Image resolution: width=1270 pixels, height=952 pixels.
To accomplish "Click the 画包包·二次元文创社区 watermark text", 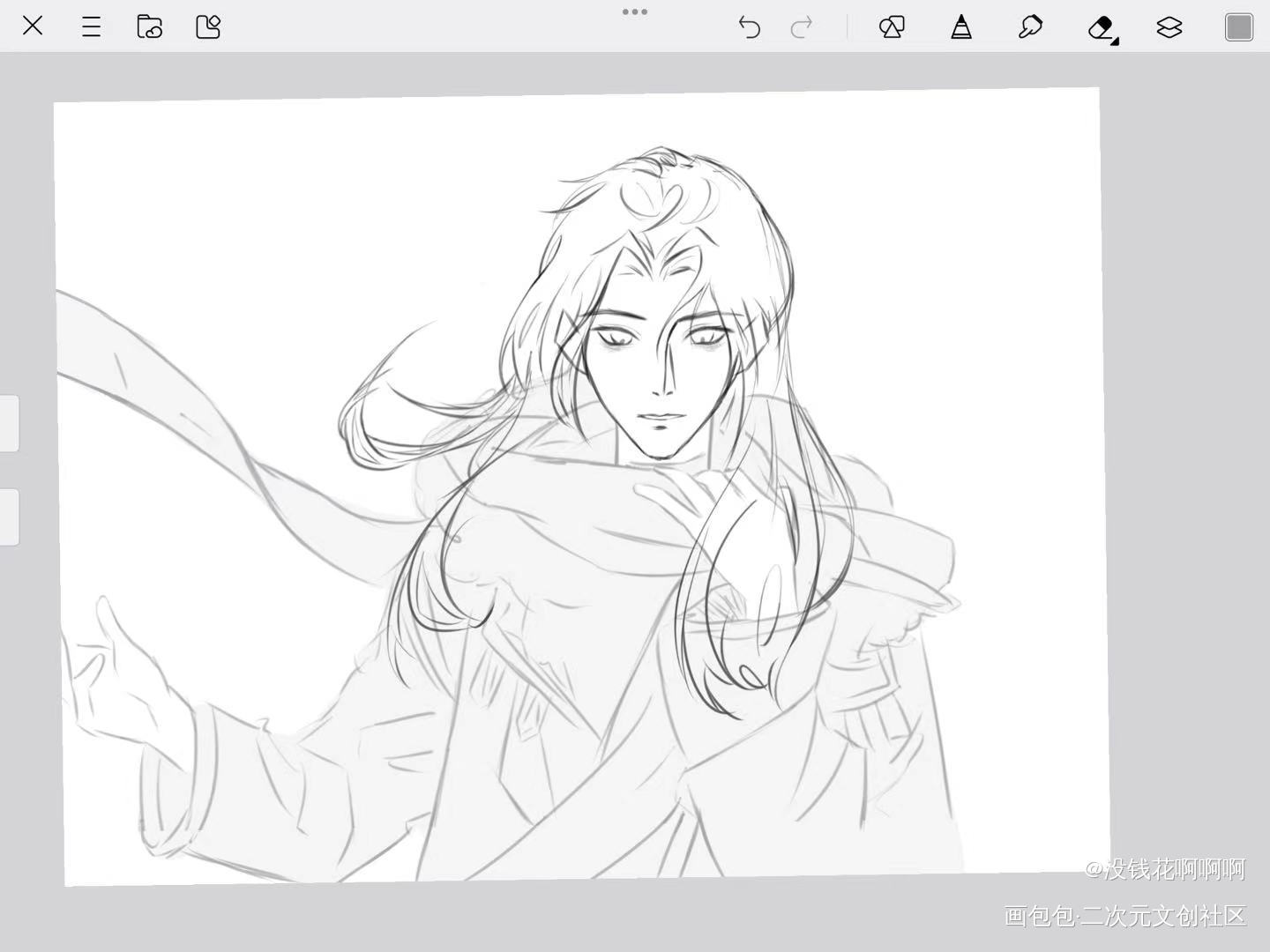I will point(1125,916).
